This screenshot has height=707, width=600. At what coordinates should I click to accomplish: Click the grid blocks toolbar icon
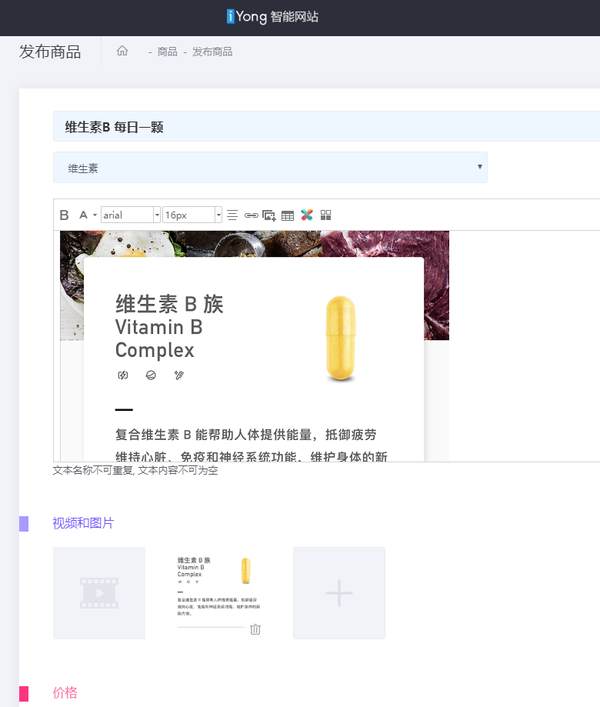point(326,215)
